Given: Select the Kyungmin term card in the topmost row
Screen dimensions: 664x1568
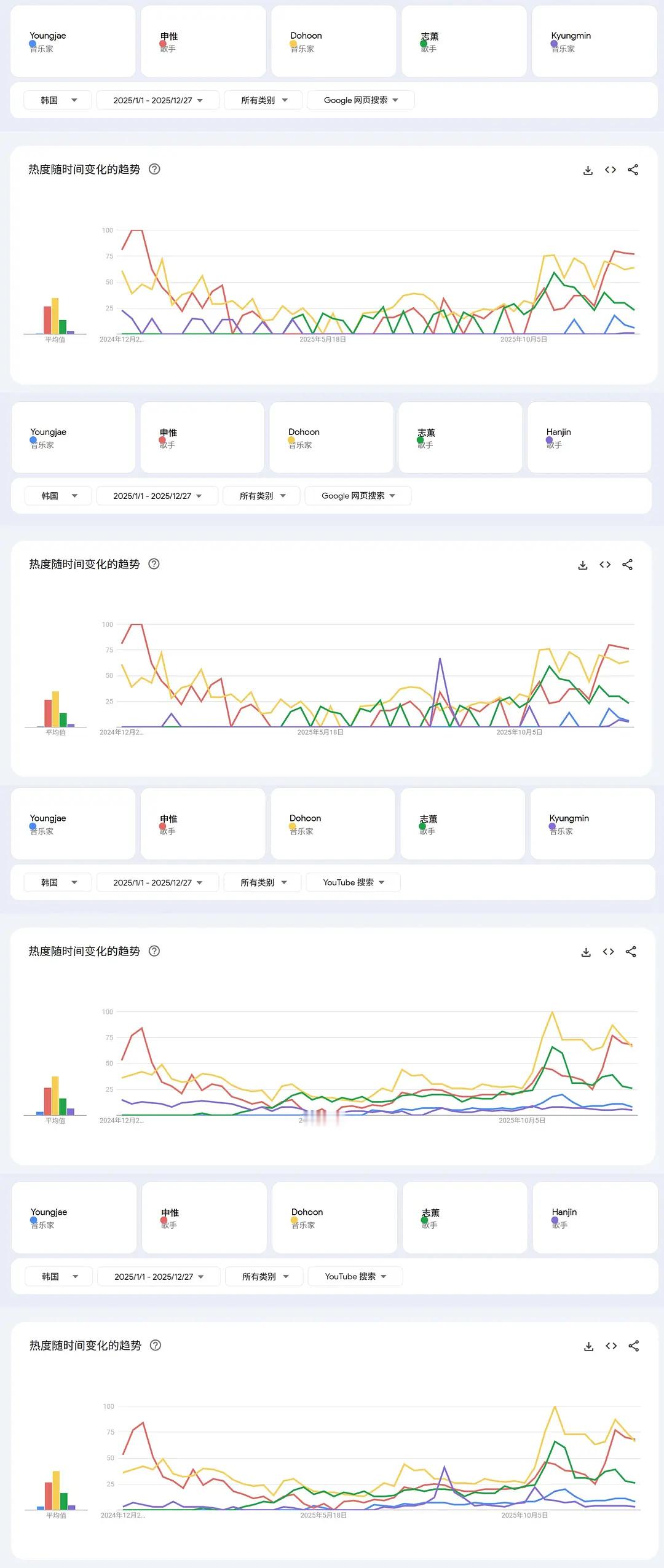Looking at the screenshot, I should point(594,41).
